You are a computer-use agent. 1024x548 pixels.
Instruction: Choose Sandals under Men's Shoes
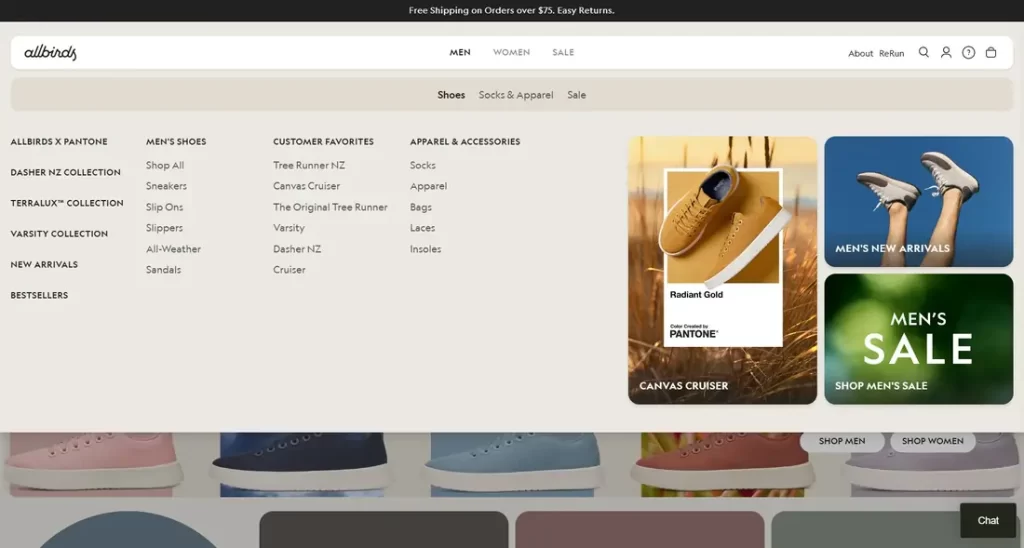click(163, 270)
